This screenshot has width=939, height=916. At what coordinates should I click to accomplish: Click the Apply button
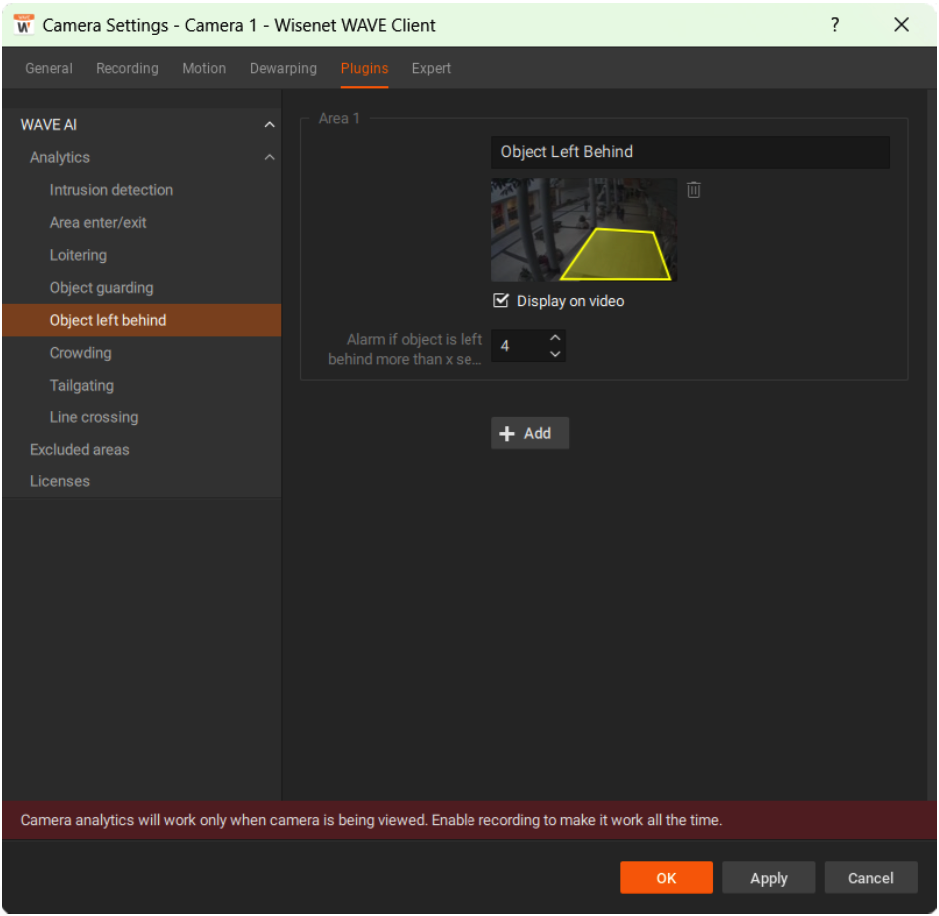pyautogui.click(x=768, y=878)
